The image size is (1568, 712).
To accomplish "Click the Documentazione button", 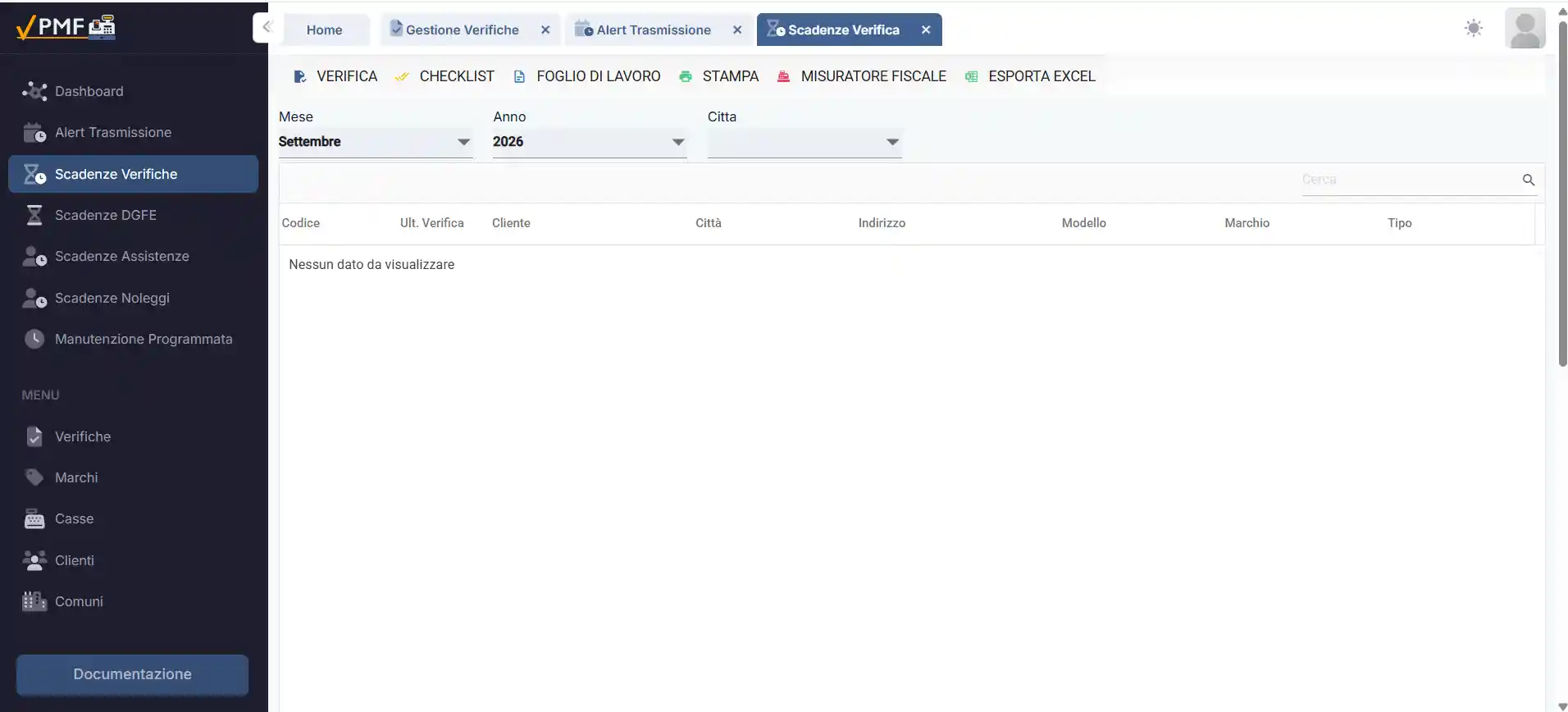I will pyautogui.click(x=133, y=674).
